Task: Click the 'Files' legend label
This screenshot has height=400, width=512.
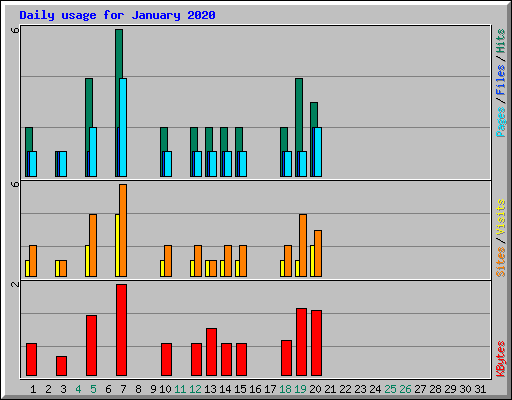Action: pyautogui.click(x=500, y=80)
